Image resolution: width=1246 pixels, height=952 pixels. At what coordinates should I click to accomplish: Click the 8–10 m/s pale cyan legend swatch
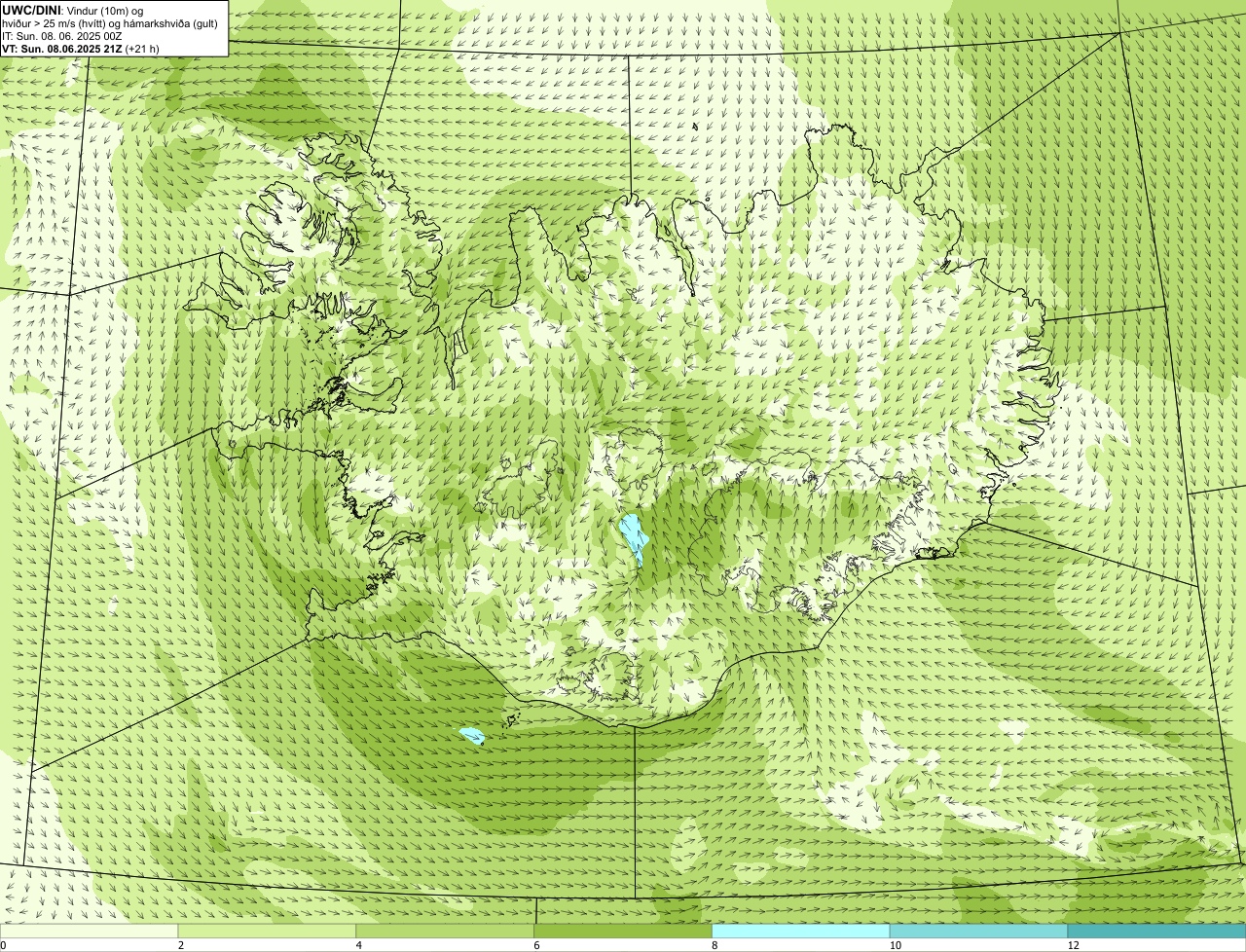point(801,931)
